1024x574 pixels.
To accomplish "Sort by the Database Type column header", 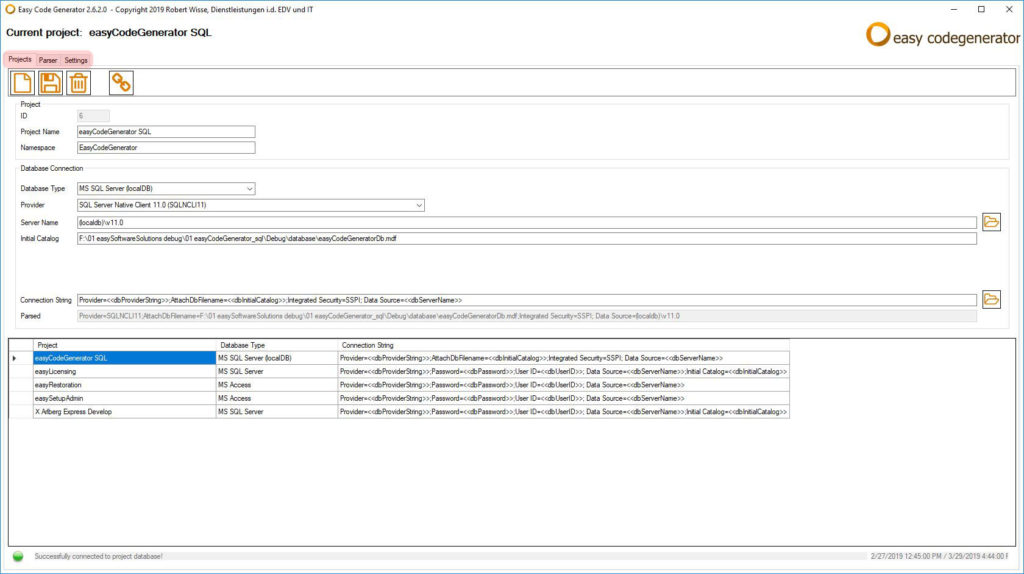I will (277, 345).
